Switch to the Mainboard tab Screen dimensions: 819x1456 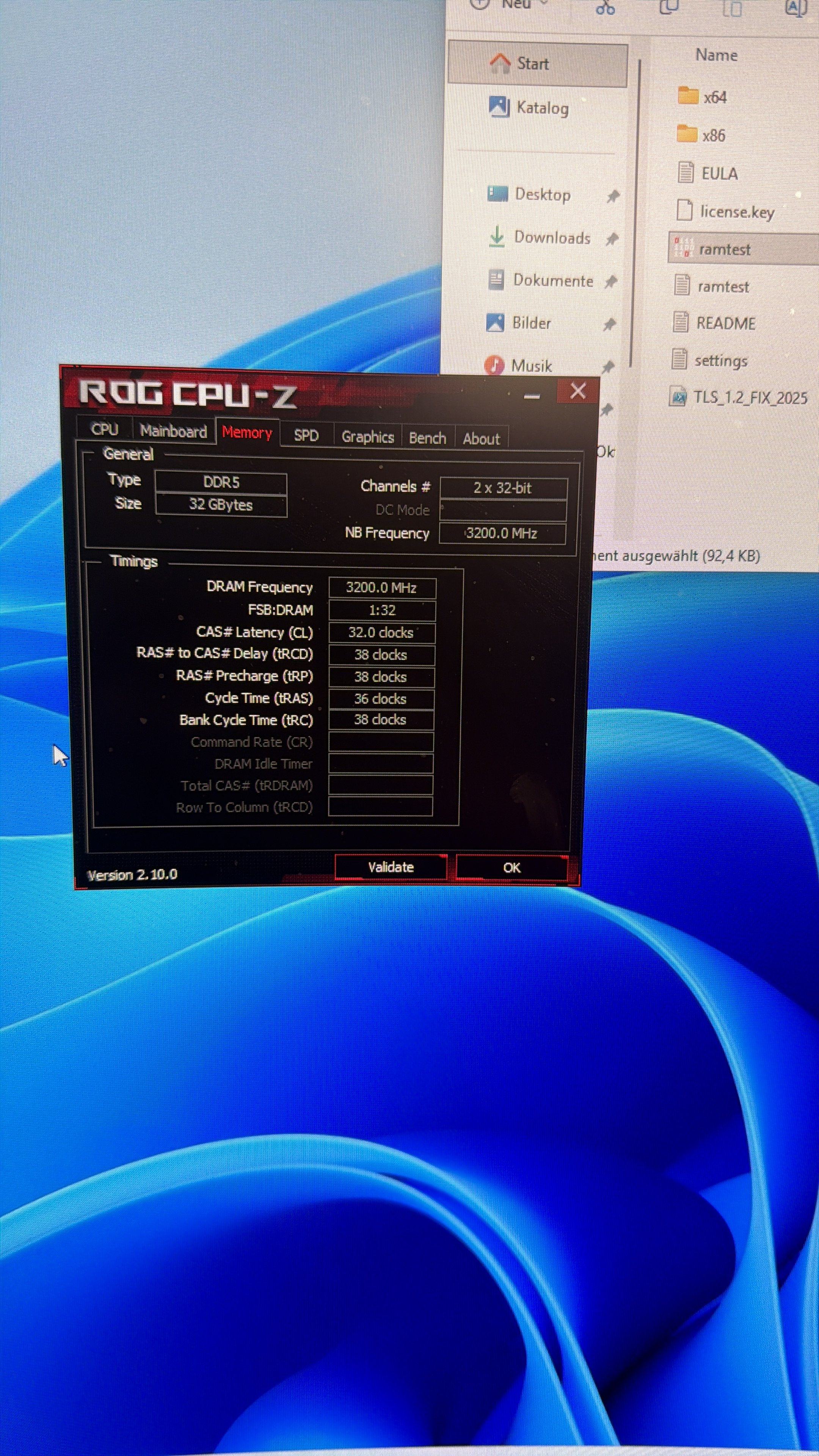(x=173, y=431)
